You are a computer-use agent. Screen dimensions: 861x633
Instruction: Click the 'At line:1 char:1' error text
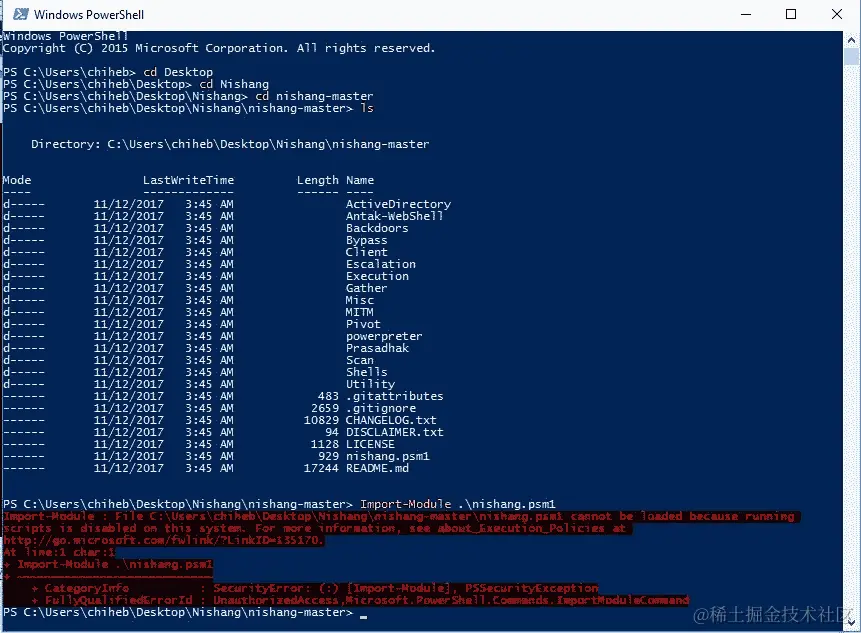coord(59,552)
